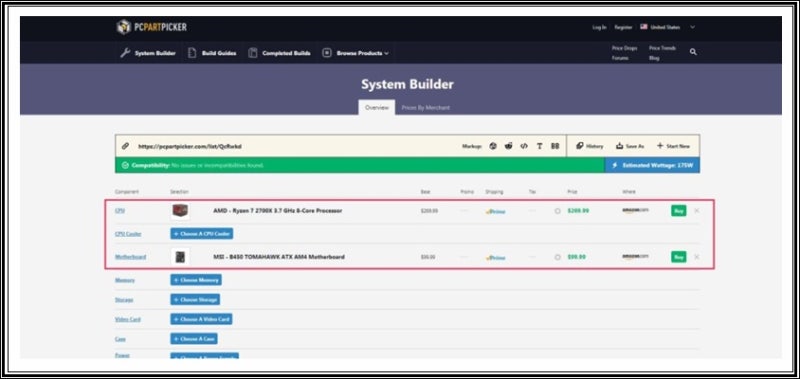Select the plain text markup icon
The image size is (800, 379).
click(x=539, y=146)
